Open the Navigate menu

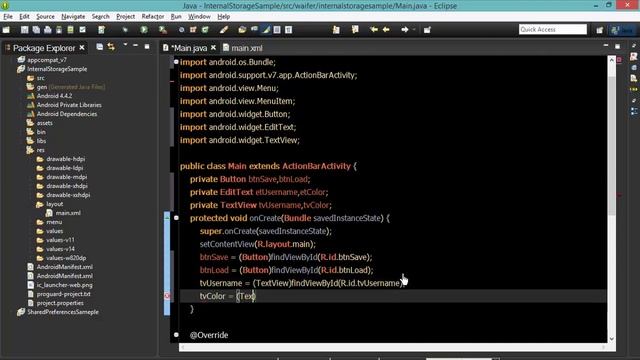(73, 16)
